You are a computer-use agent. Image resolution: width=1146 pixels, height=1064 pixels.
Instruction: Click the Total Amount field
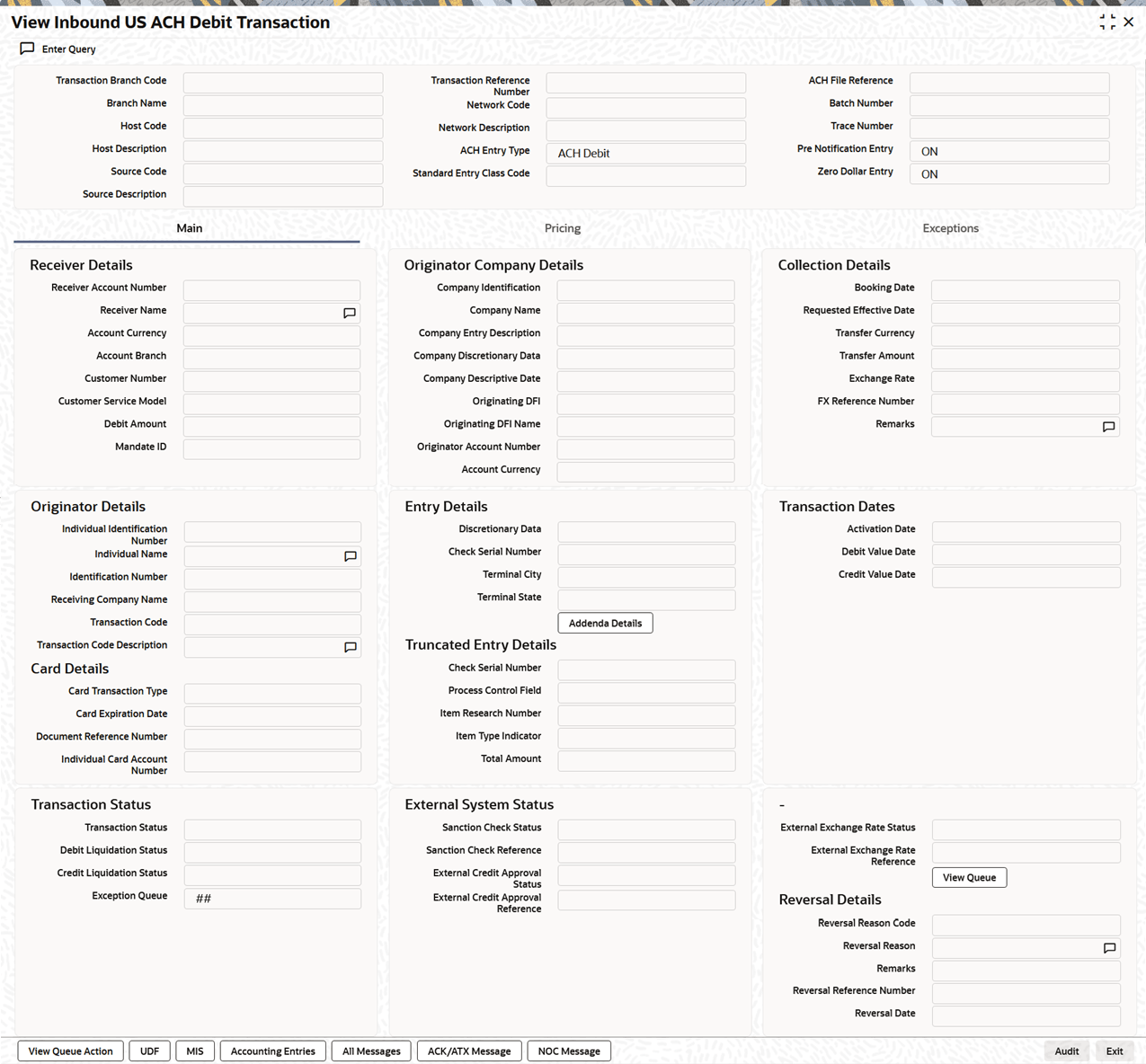pos(646,760)
